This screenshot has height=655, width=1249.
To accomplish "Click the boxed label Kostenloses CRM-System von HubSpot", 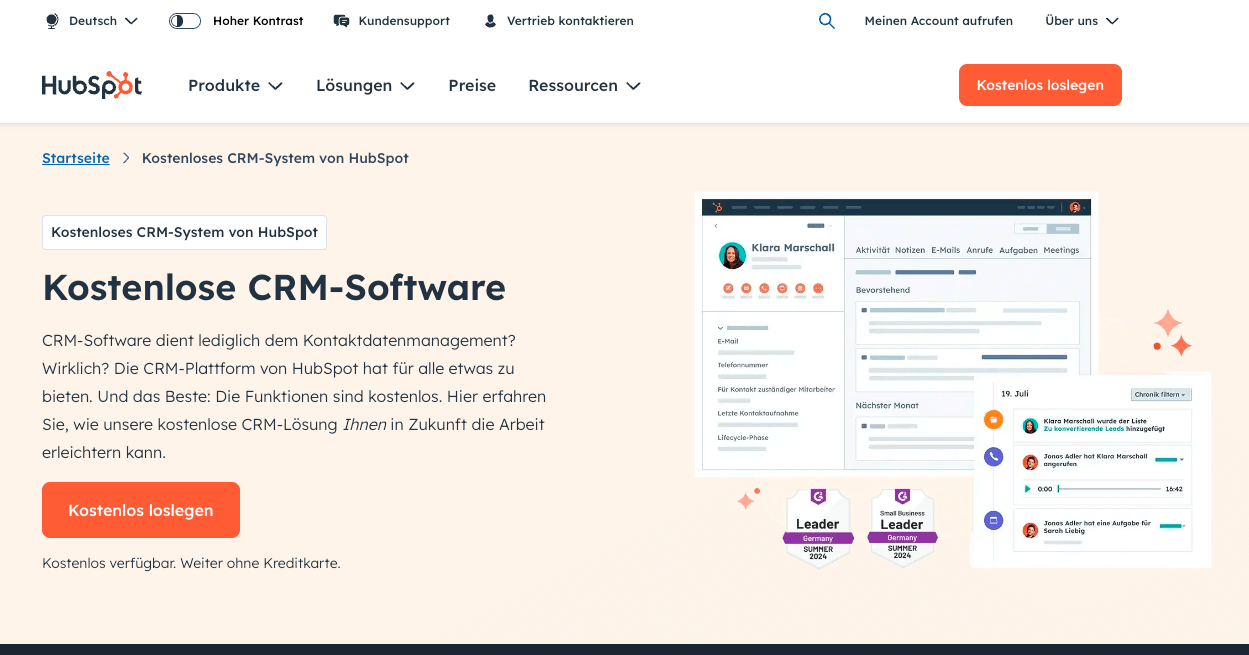I will [x=184, y=232].
